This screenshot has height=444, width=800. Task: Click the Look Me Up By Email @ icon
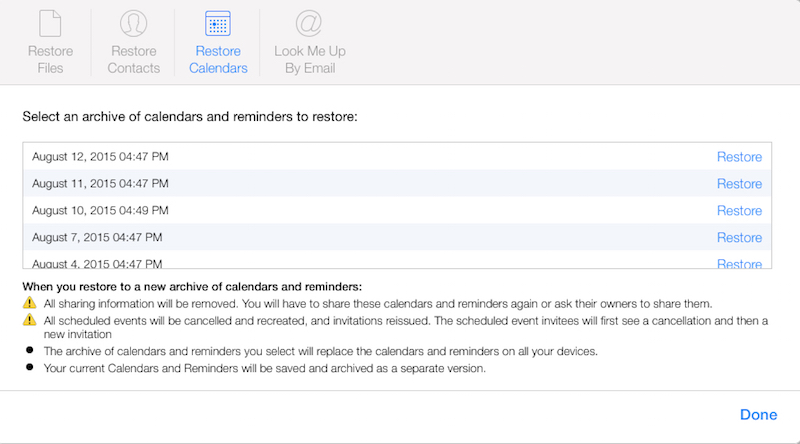click(309, 23)
